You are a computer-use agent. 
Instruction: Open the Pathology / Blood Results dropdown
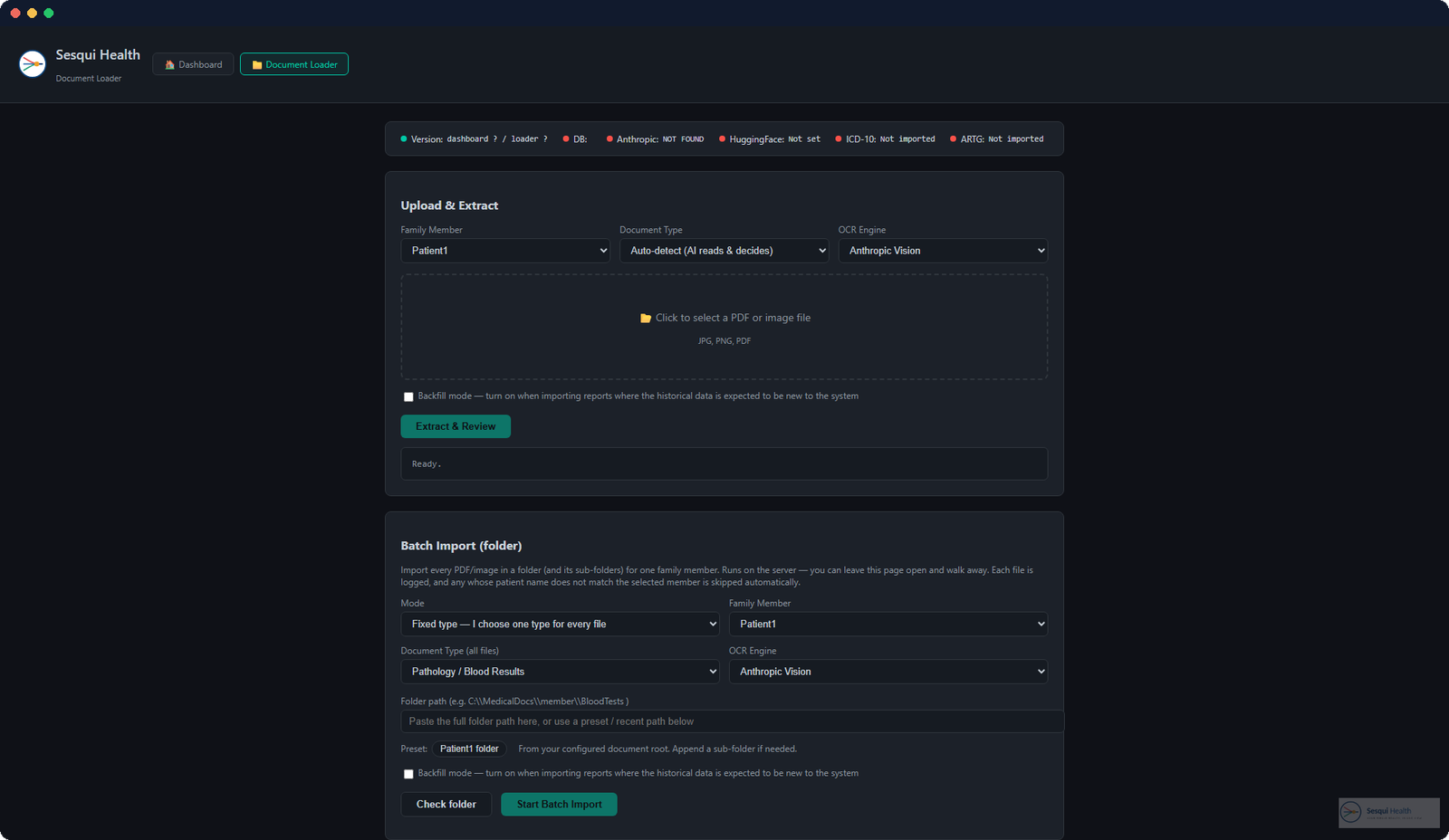click(561, 672)
